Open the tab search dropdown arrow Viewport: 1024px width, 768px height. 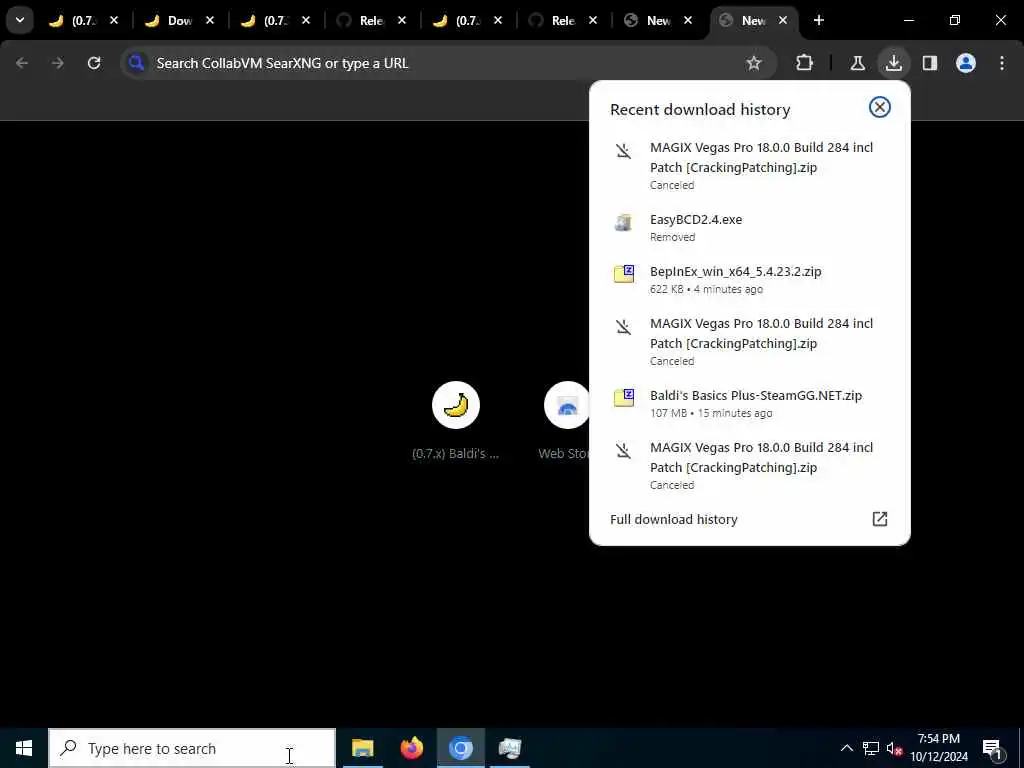pos(20,20)
